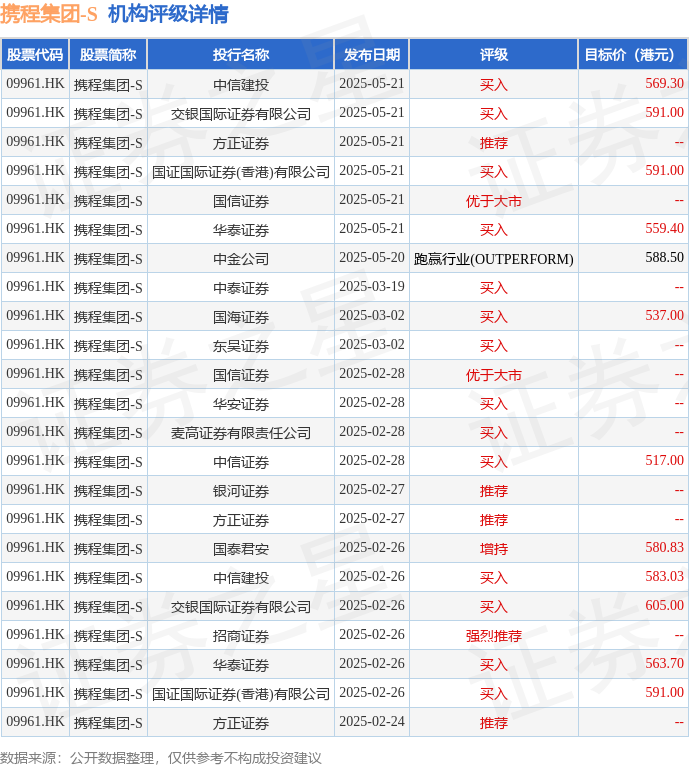
Task: Click the 华安证券 cell
Action: click(241, 404)
